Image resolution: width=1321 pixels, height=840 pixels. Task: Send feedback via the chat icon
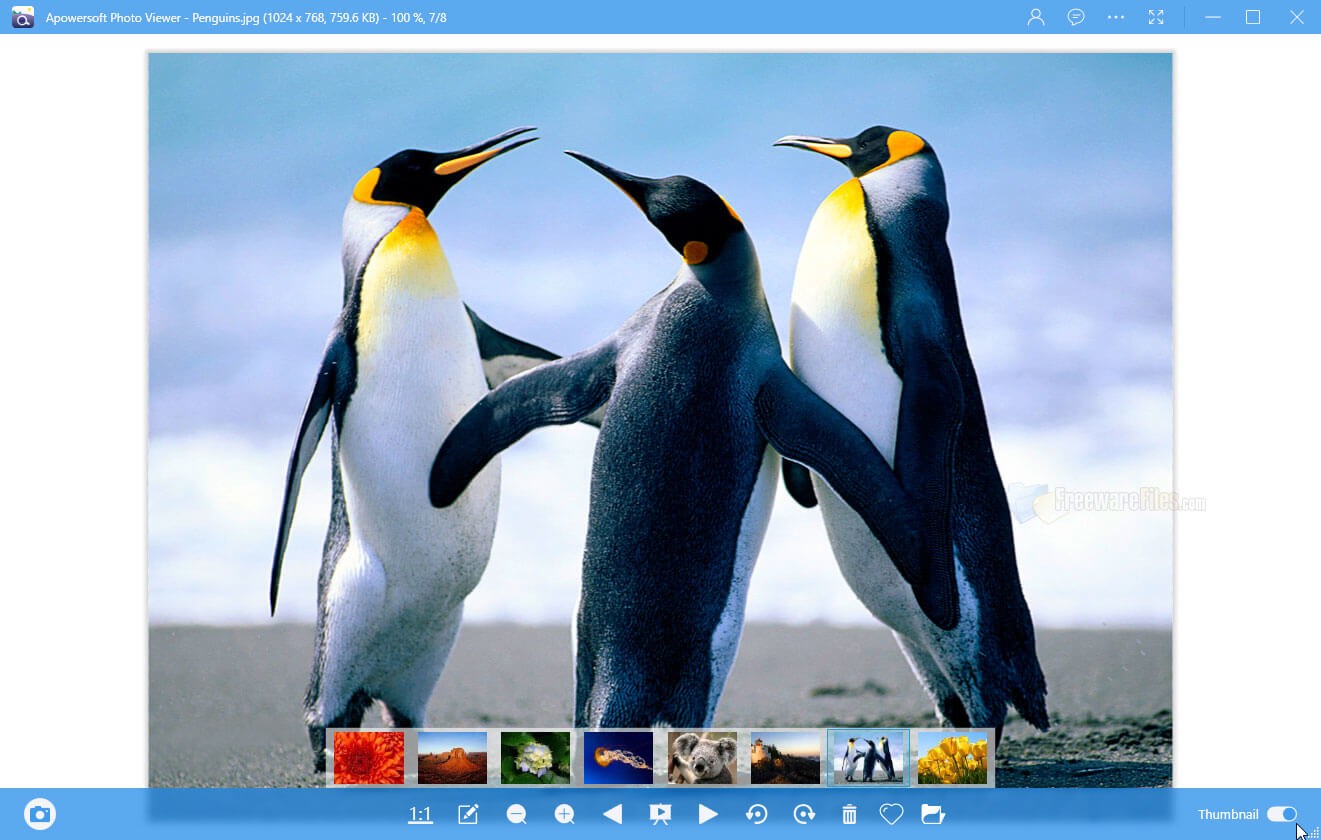[1075, 17]
